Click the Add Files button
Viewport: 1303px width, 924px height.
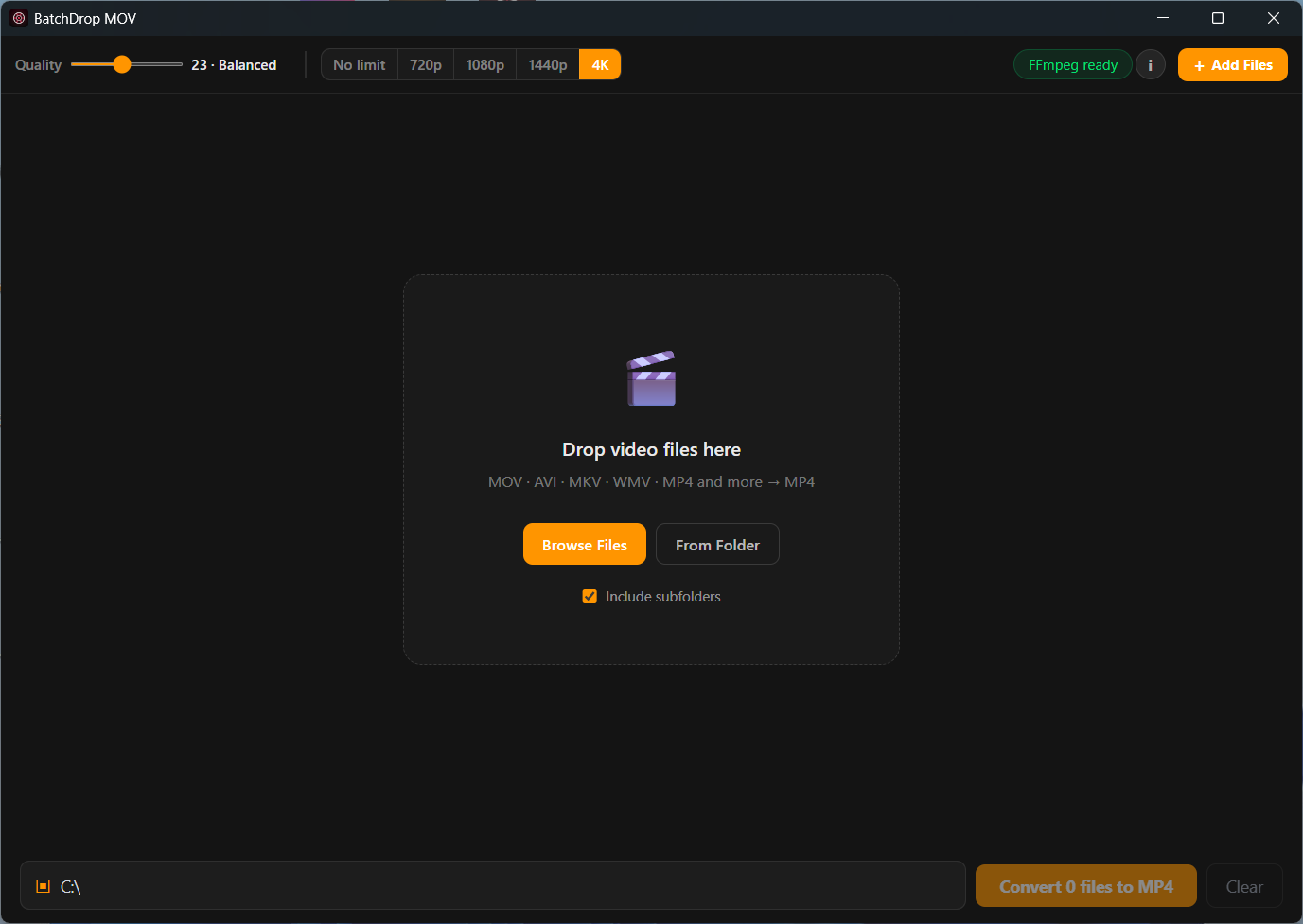pyautogui.click(x=1232, y=65)
